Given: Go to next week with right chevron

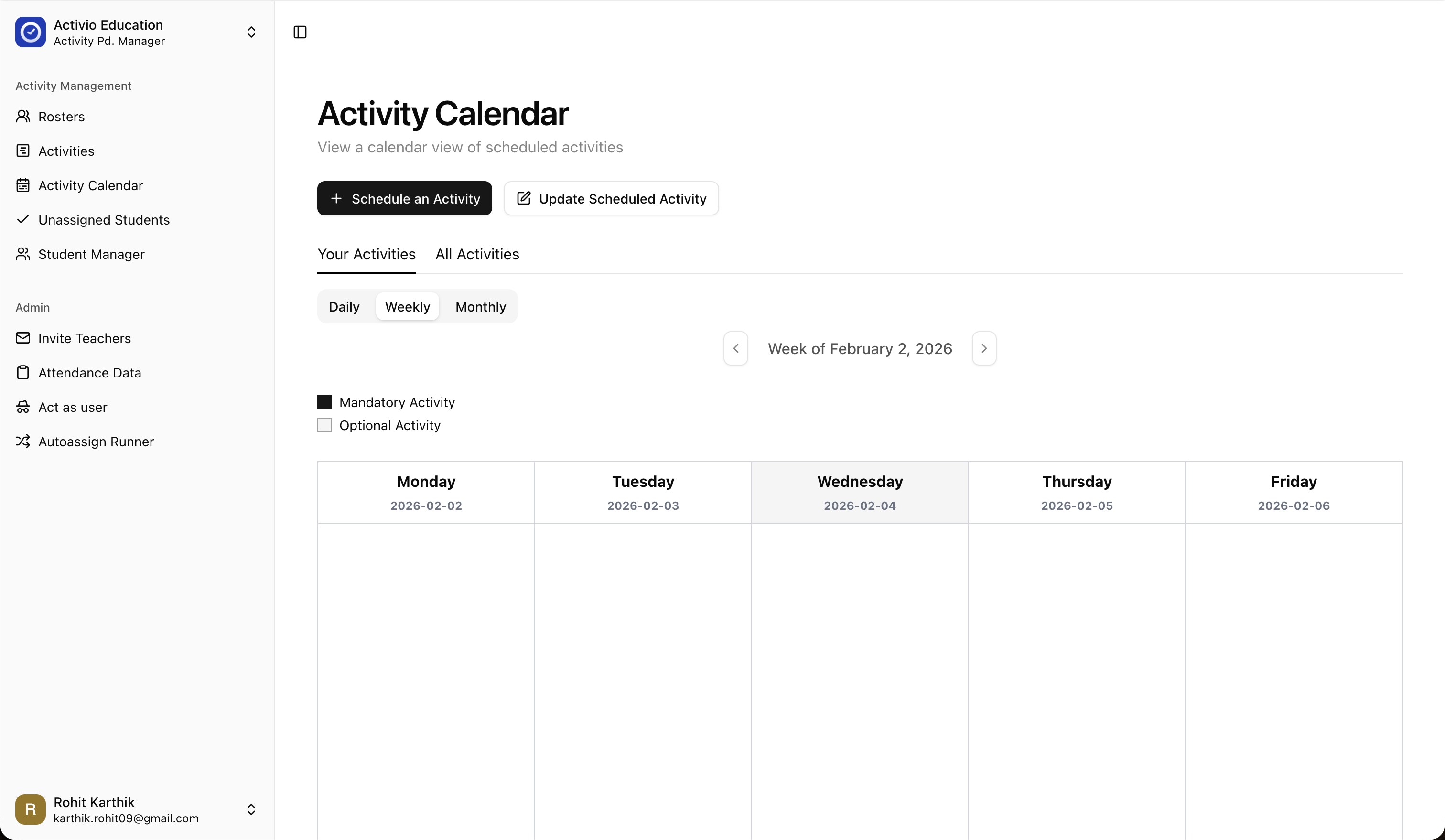Looking at the screenshot, I should tap(984, 349).
